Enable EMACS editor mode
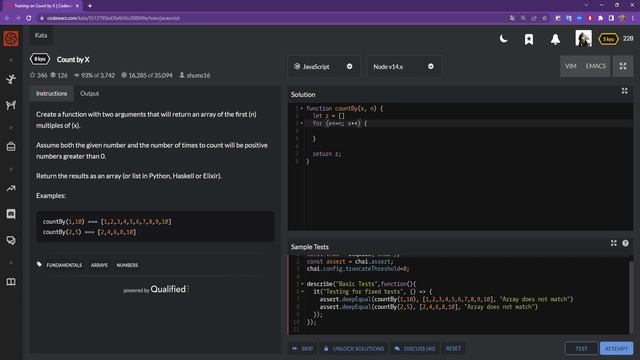Screen dimensions: 640x360 pyautogui.click(x=596, y=66)
